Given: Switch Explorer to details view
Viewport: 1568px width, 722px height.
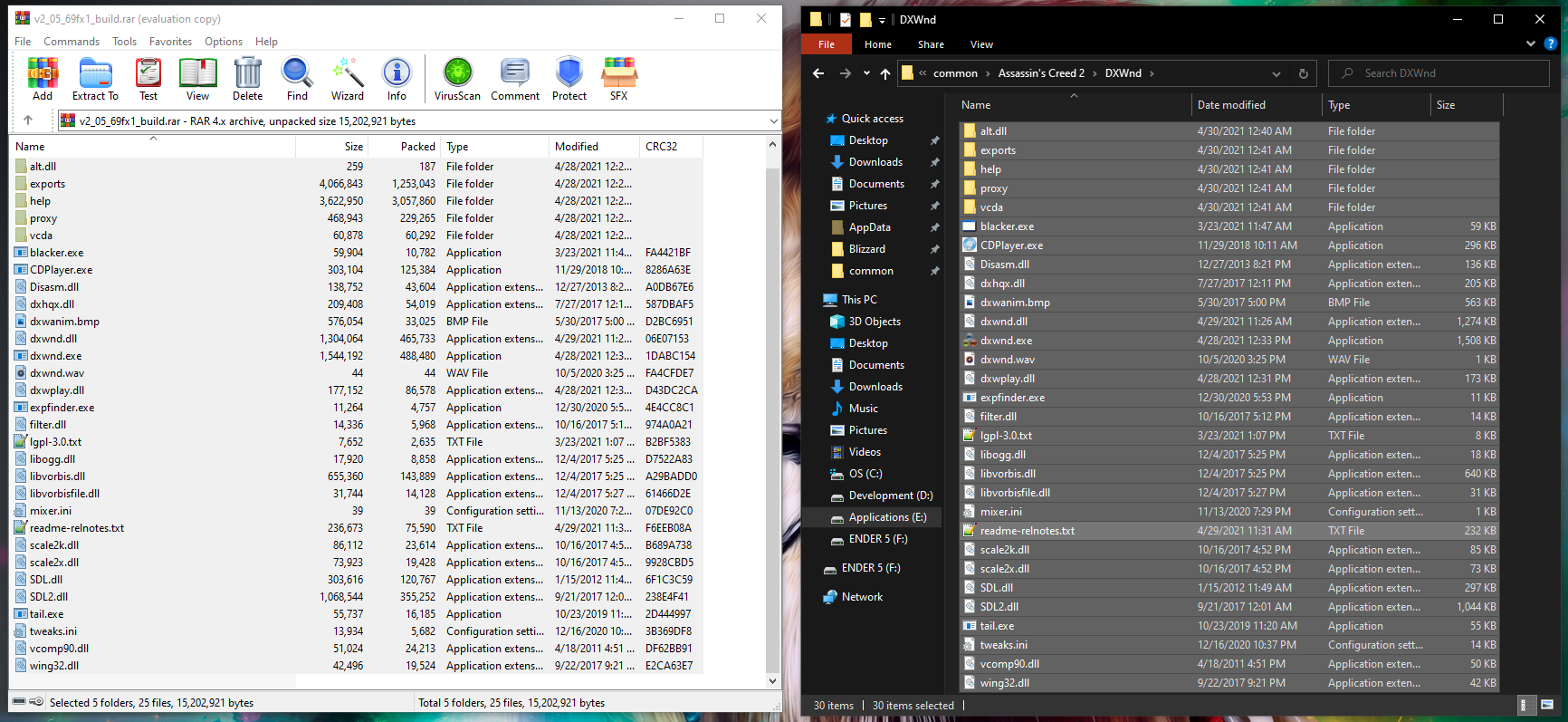Looking at the screenshot, I should pyautogui.click(x=1525, y=705).
